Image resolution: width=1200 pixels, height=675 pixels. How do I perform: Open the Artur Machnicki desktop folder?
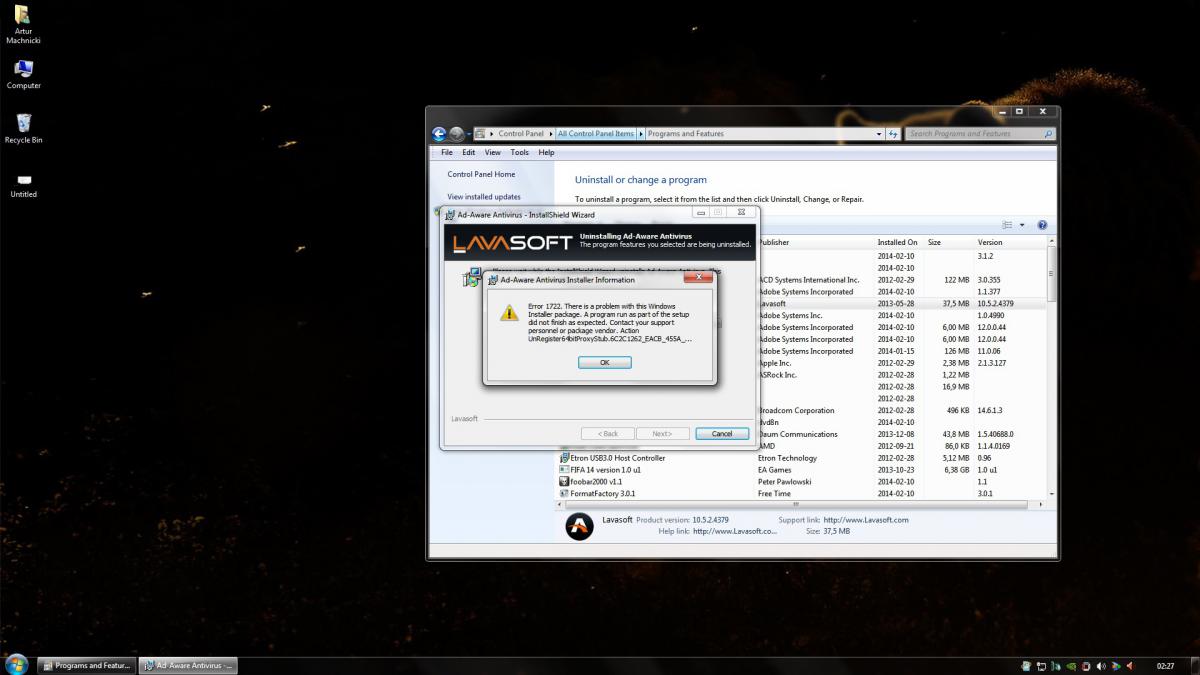pos(23,25)
